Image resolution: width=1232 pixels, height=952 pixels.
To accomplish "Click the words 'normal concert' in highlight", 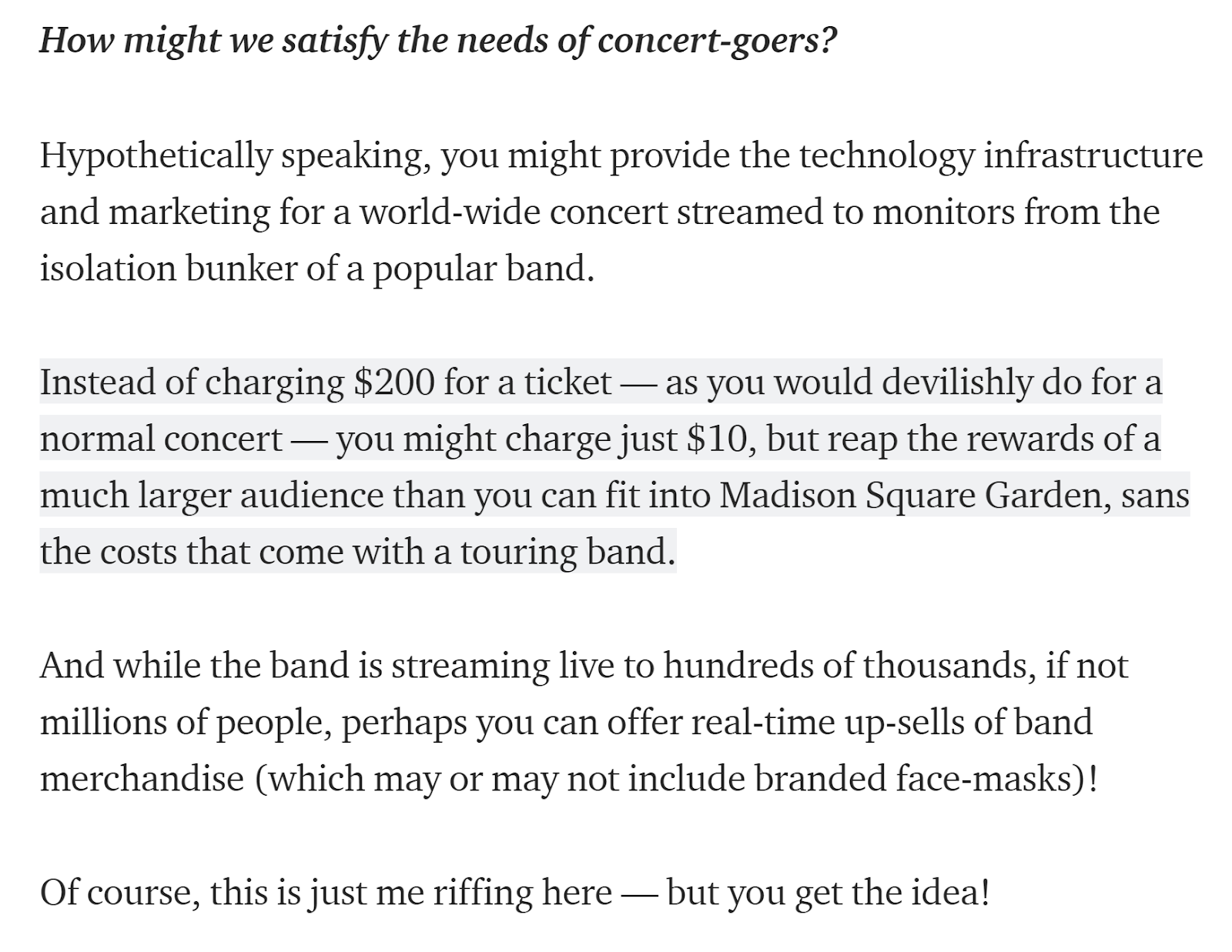I will 161,439.
